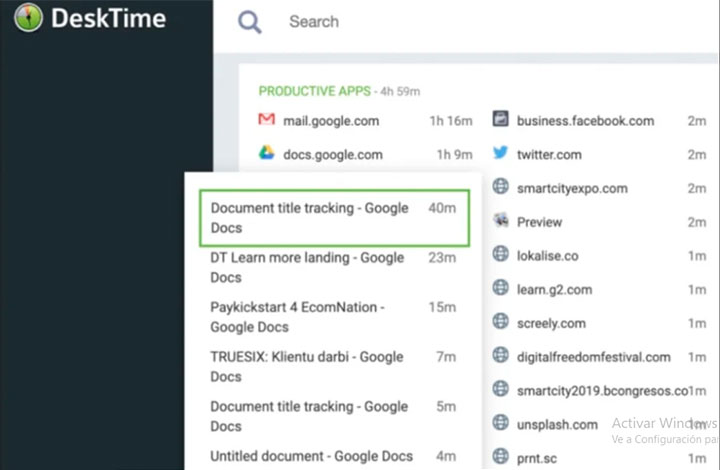Click the screely.com entry text
720x470 pixels.
(x=551, y=324)
